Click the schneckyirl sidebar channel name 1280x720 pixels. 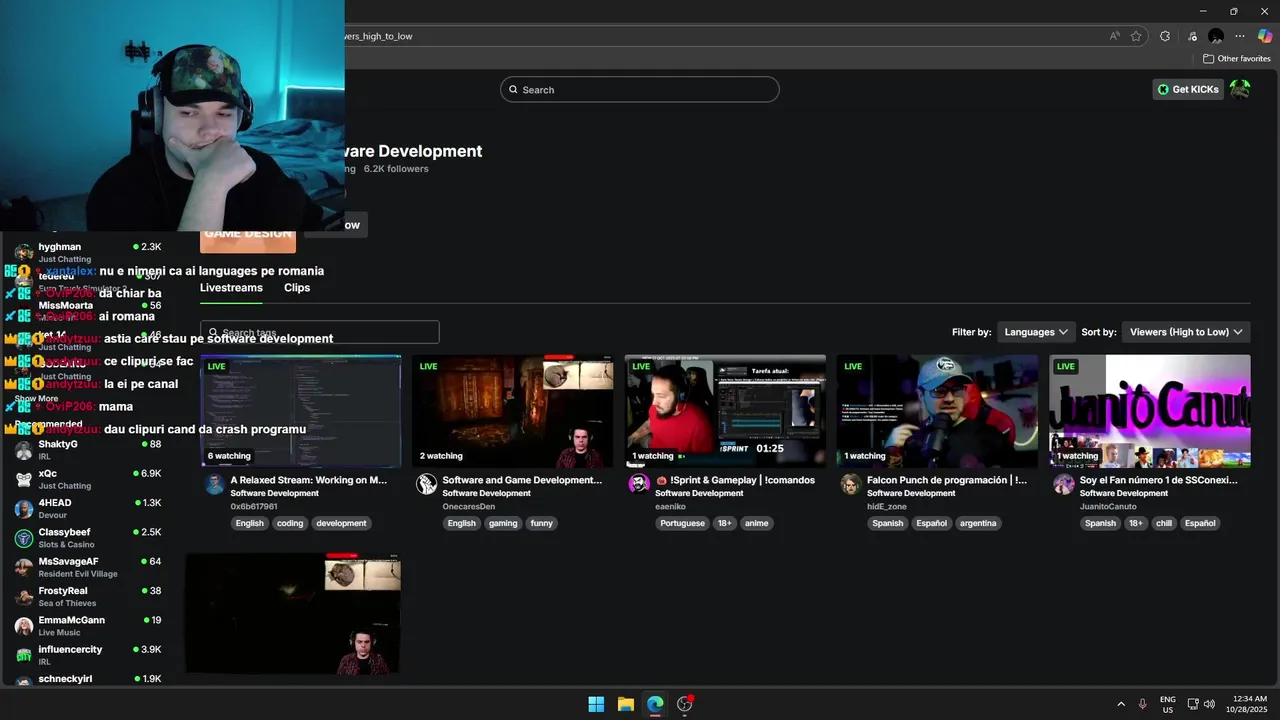[x=65, y=679]
